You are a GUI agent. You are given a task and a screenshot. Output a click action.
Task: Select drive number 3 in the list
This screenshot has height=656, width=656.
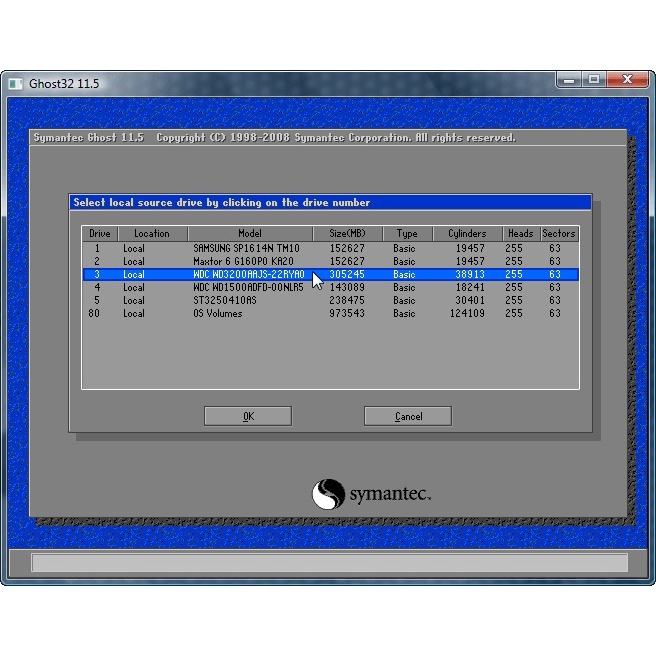point(97,274)
